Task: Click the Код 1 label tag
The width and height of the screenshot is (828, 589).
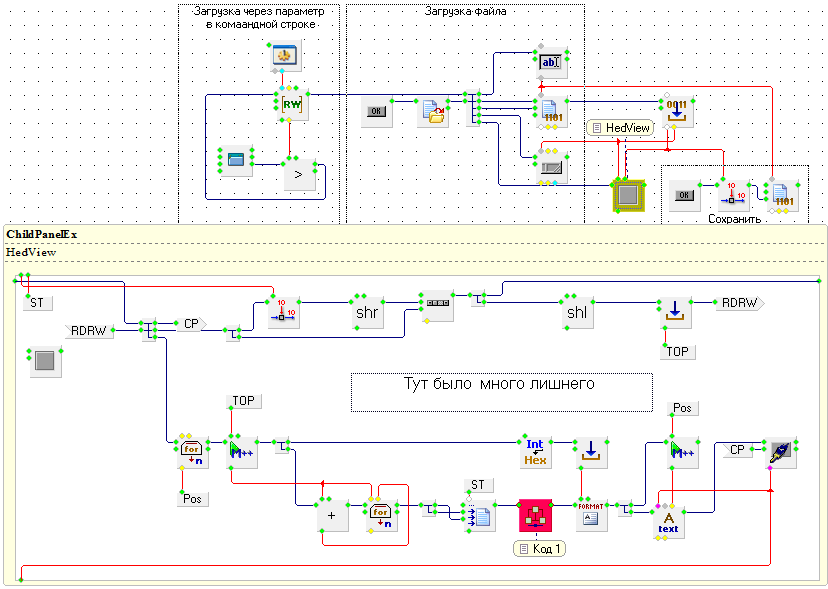Action: (540, 548)
